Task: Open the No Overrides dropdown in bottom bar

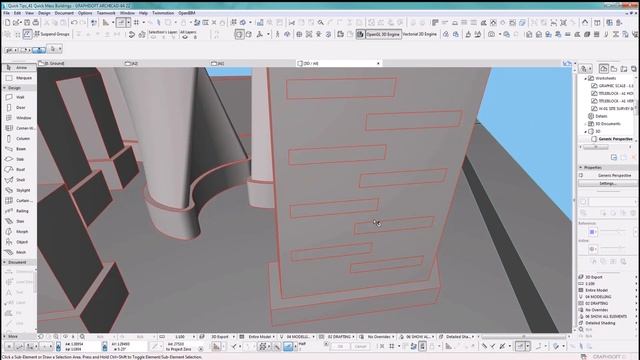Action: point(378,337)
